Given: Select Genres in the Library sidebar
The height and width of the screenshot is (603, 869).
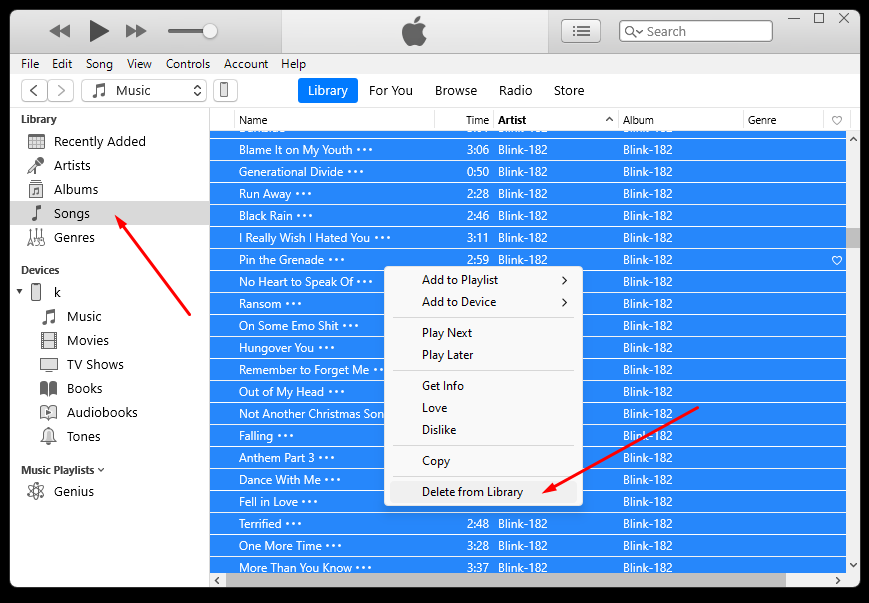Looking at the screenshot, I should [110, 237].
